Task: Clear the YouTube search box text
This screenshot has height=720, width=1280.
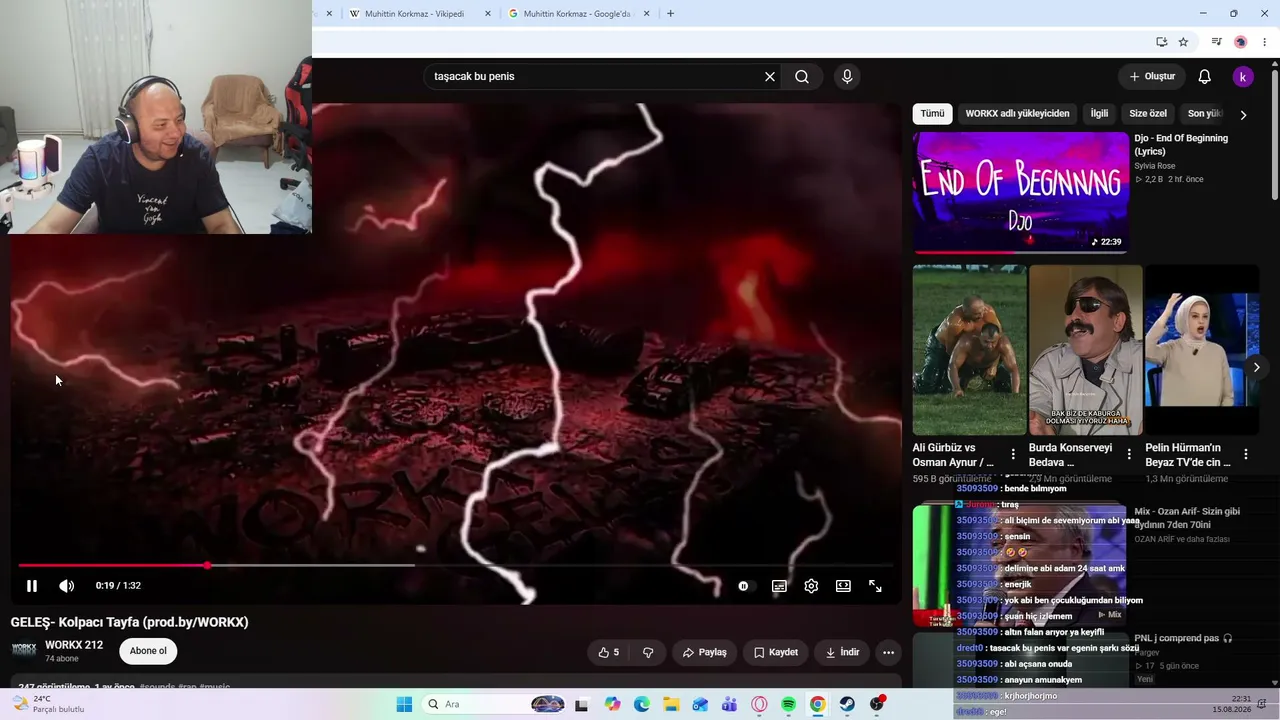Action: [x=770, y=77]
